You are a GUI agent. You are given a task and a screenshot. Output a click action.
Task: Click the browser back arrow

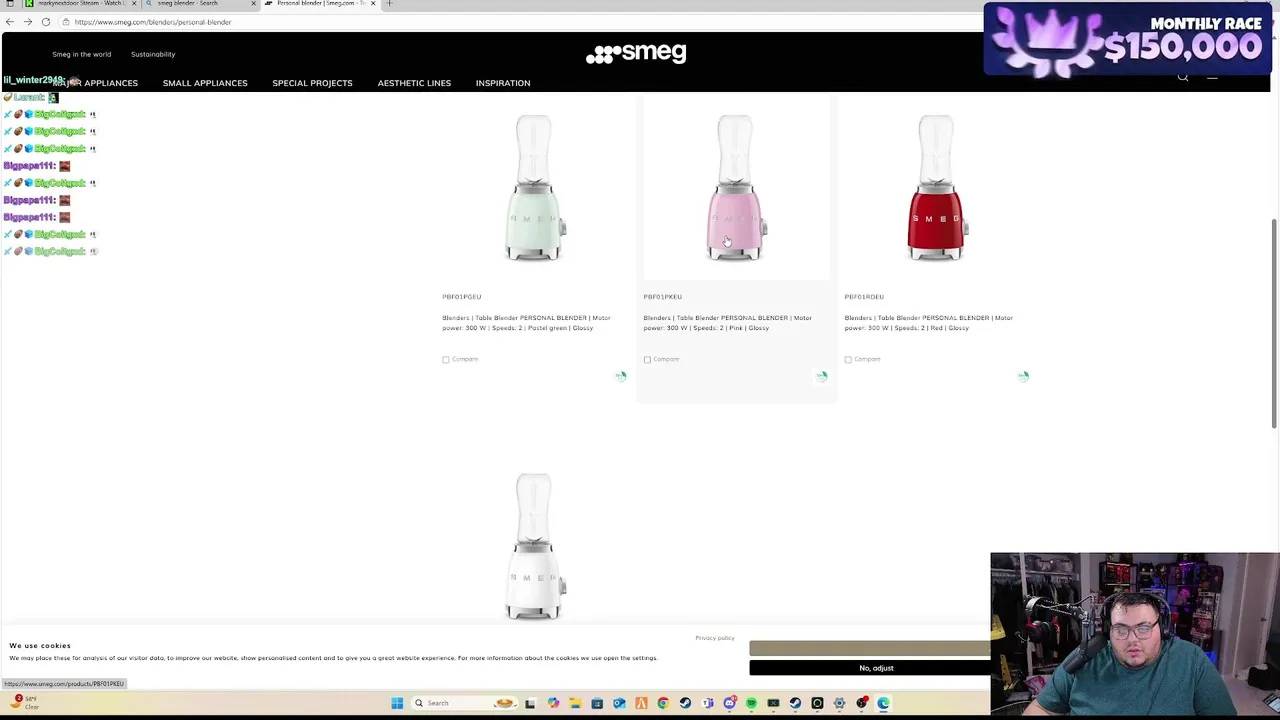coord(10,22)
